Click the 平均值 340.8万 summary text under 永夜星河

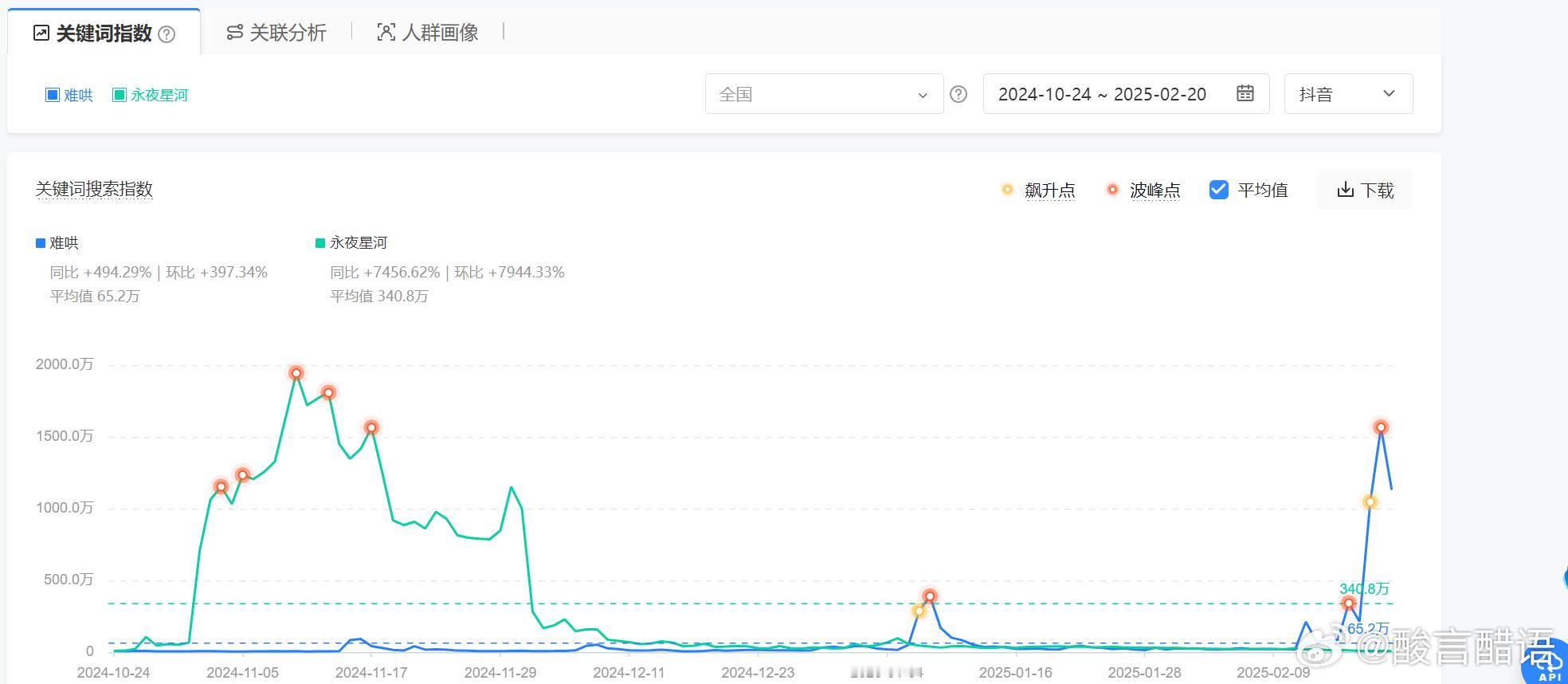coord(379,297)
